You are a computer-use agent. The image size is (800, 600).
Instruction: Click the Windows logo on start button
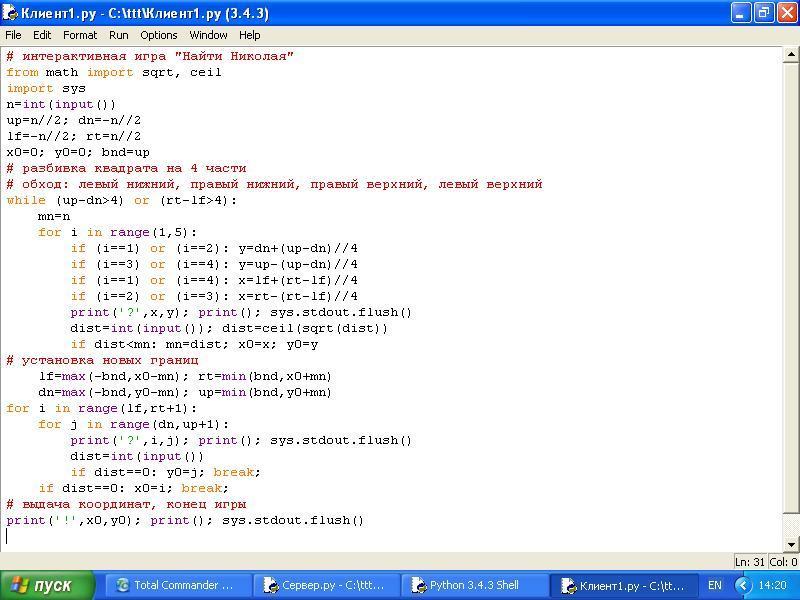click(x=19, y=585)
